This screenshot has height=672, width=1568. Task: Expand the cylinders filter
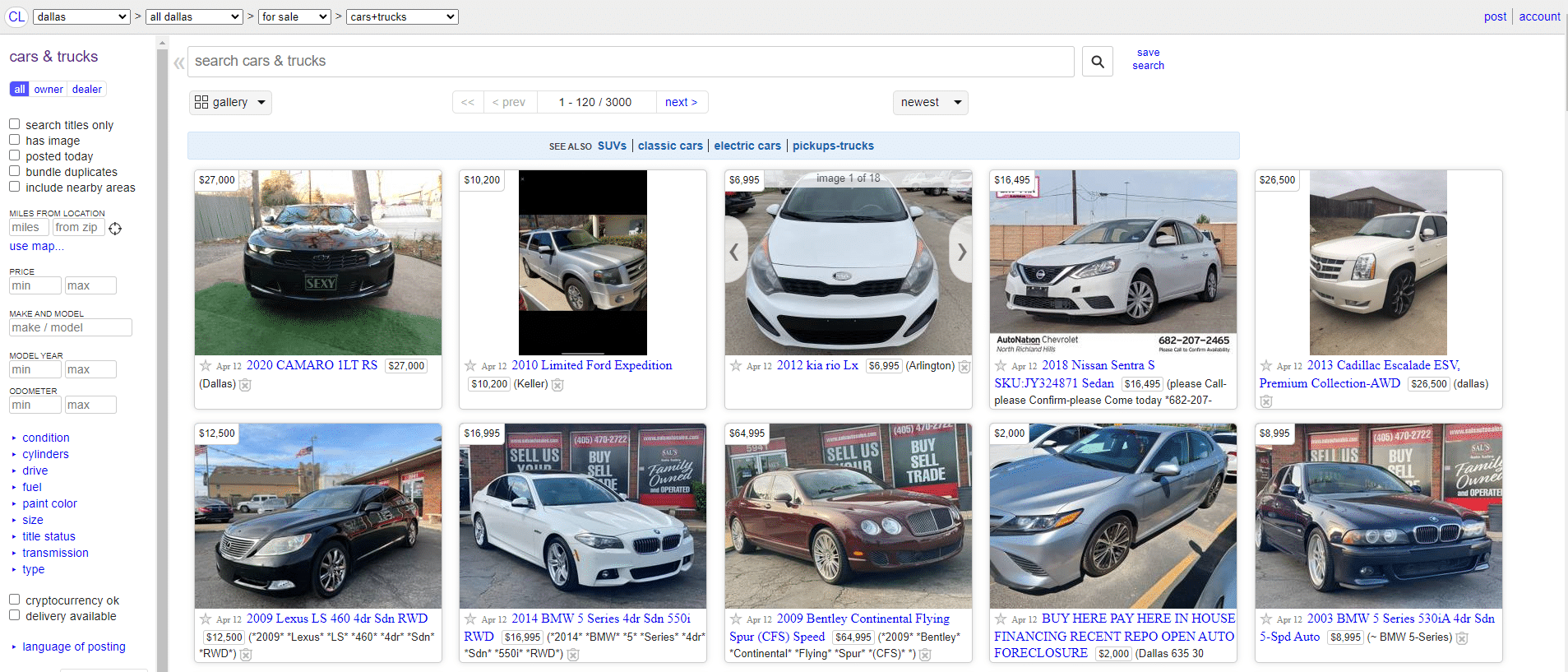click(x=45, y=454)
